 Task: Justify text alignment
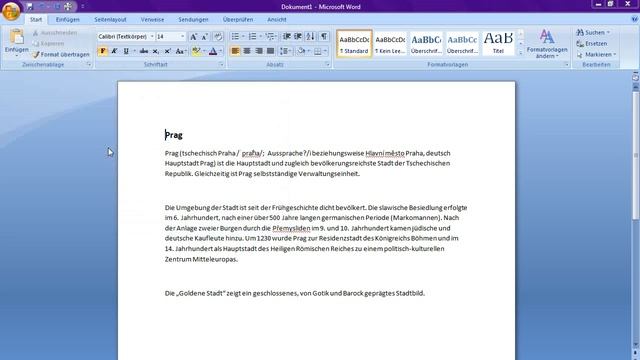pos(270,51)
